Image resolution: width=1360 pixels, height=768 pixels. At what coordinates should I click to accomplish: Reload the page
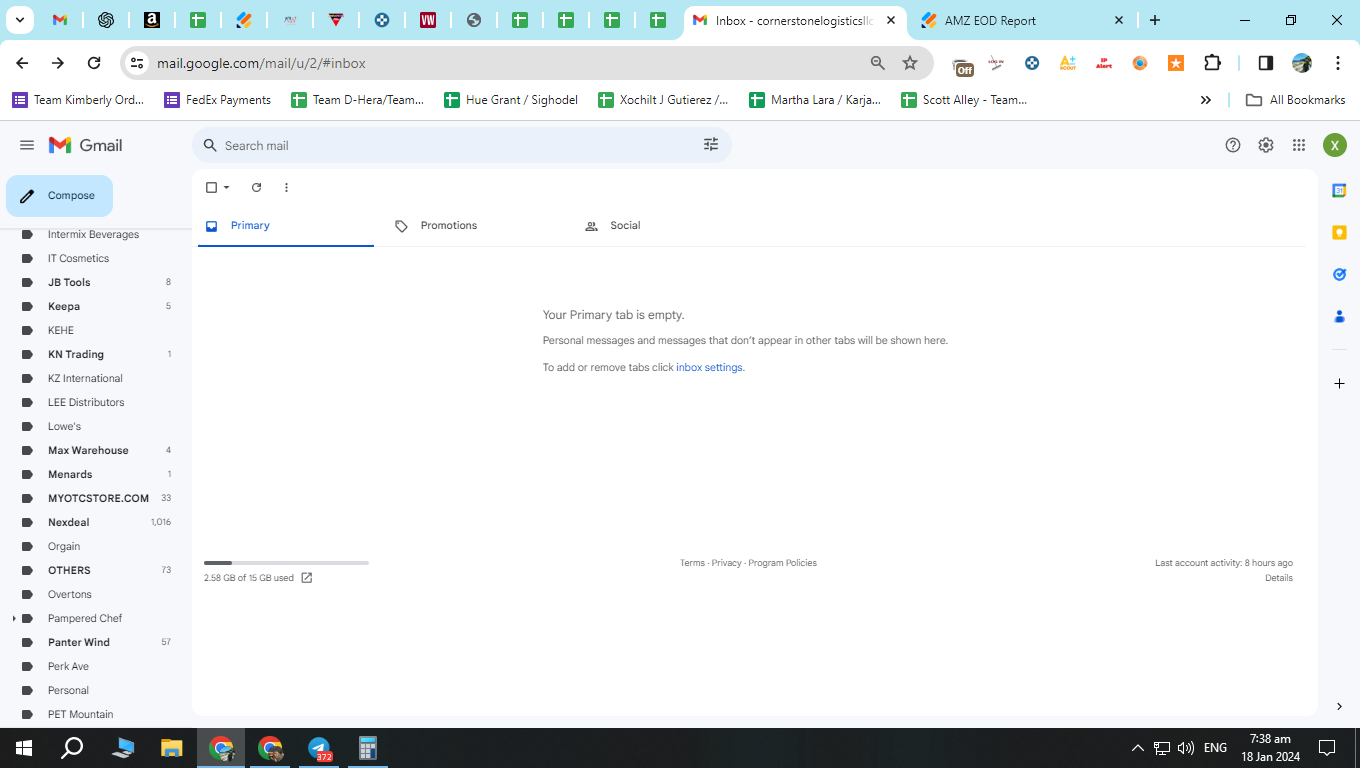coord(94,63)
